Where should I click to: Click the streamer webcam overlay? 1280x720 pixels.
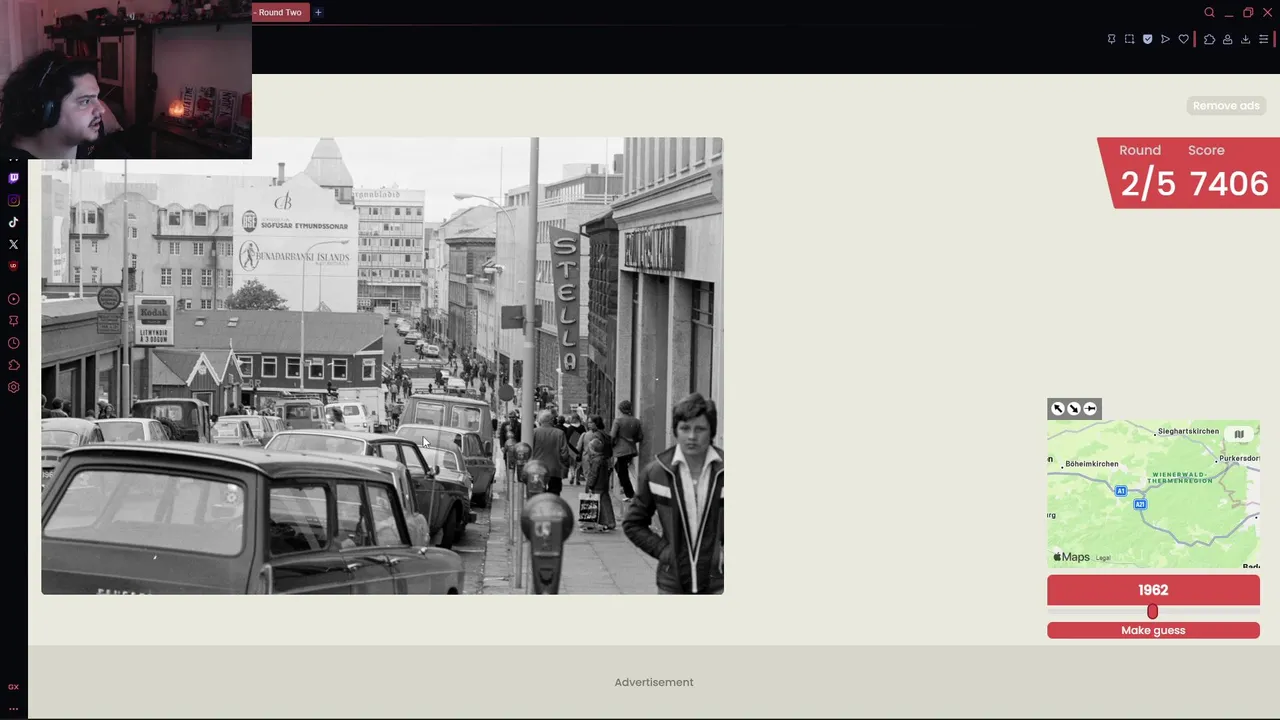(126, 80)
